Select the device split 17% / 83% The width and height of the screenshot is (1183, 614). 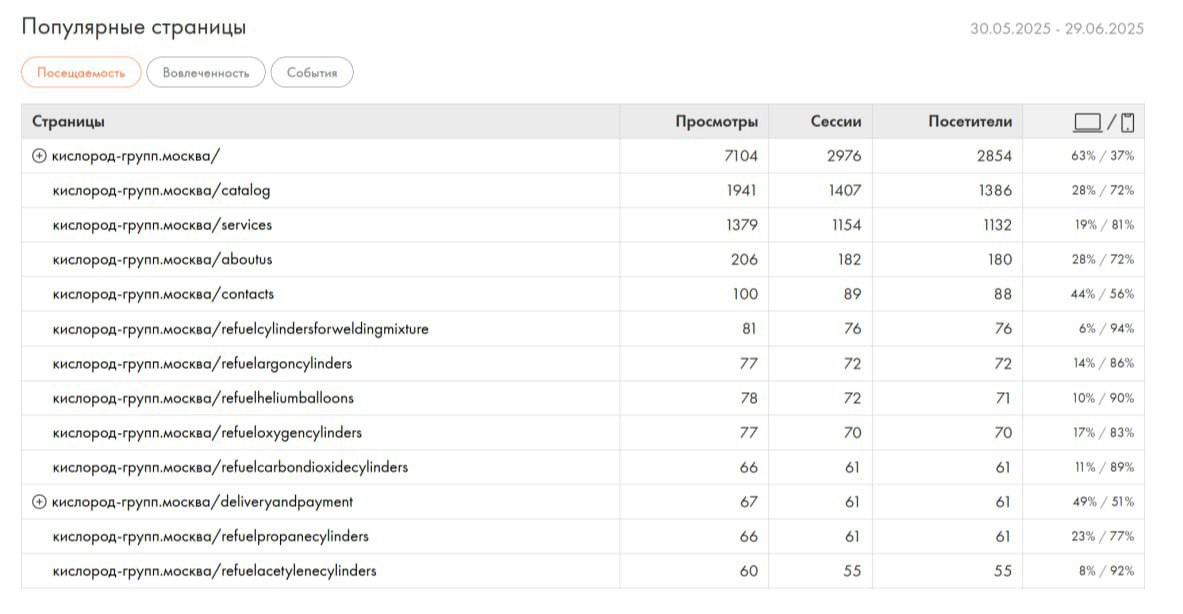click(x=1104, y=434)
